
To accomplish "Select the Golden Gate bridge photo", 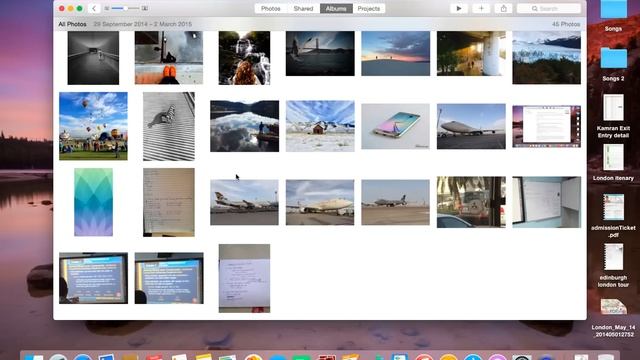I will click(x=320, y=53).
